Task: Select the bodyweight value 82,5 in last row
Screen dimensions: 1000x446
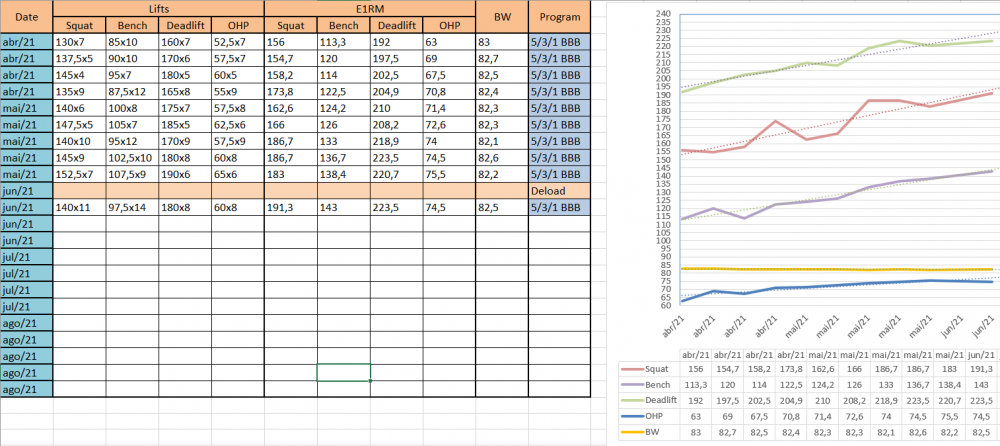Action: [x=502, y=207]
